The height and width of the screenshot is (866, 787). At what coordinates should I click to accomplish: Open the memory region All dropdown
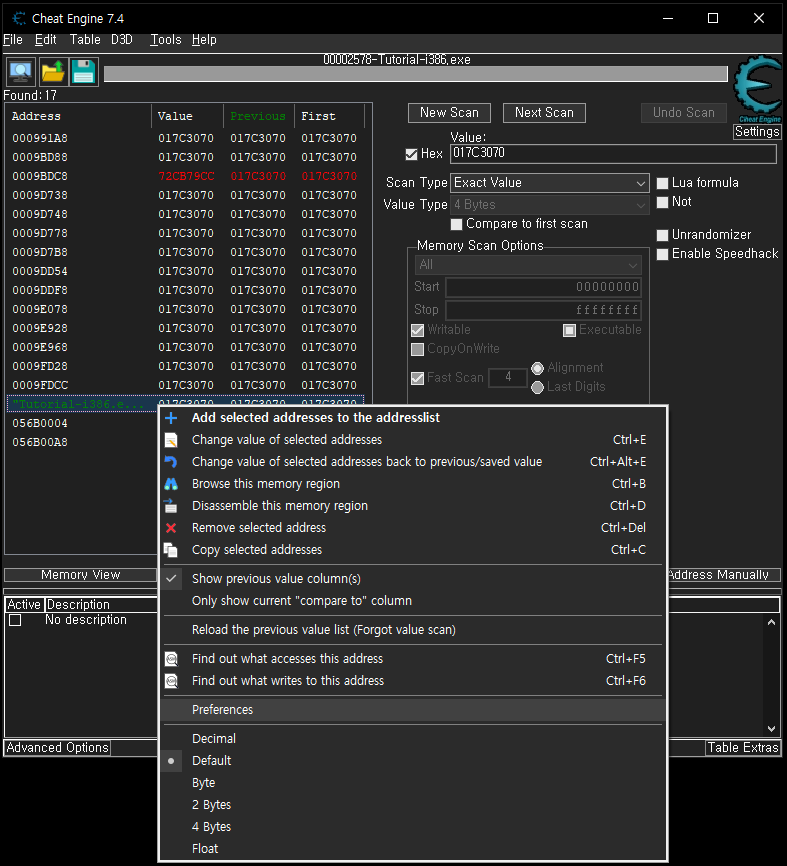pyautogui.click(x=528, y=265)
